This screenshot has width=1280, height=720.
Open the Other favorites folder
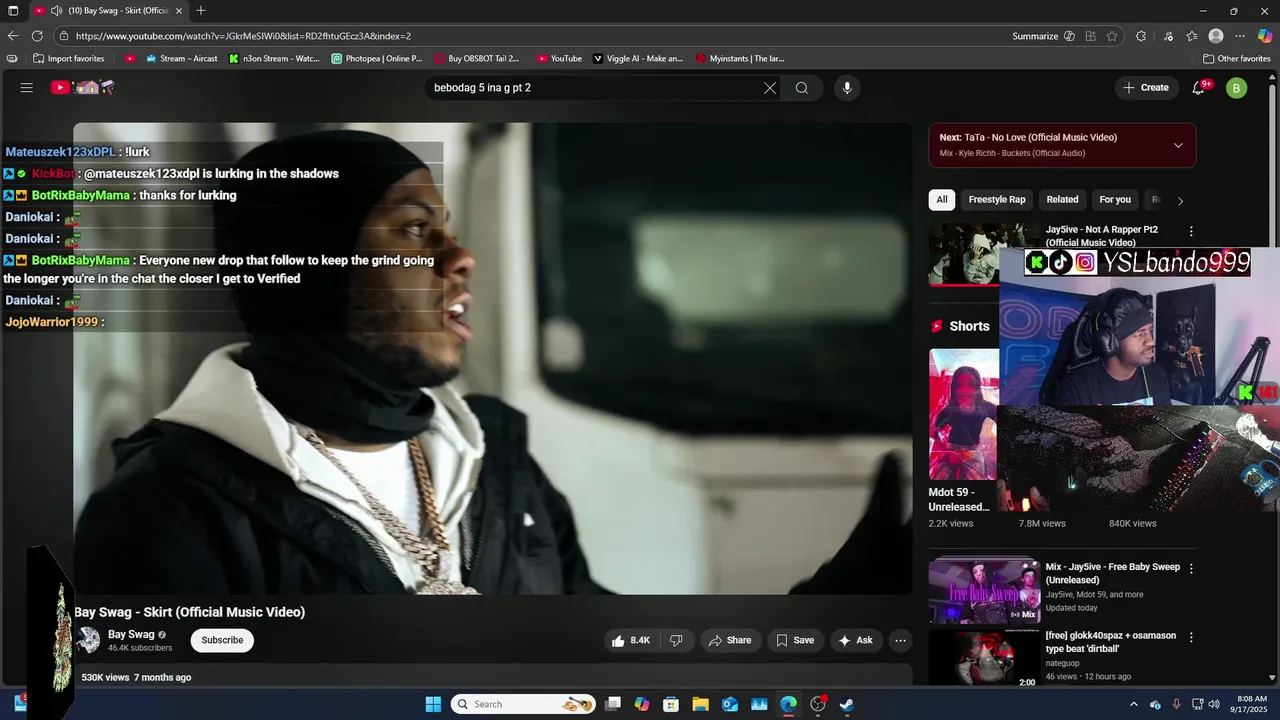(x=1236, y=59)
